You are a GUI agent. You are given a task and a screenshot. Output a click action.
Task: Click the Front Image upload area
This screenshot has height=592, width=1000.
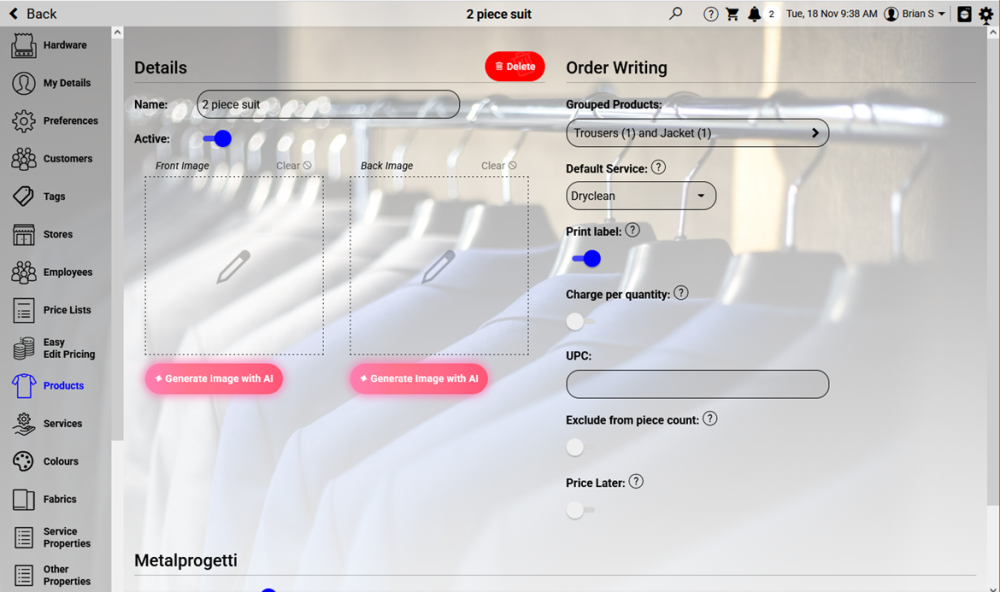(234, 265)
